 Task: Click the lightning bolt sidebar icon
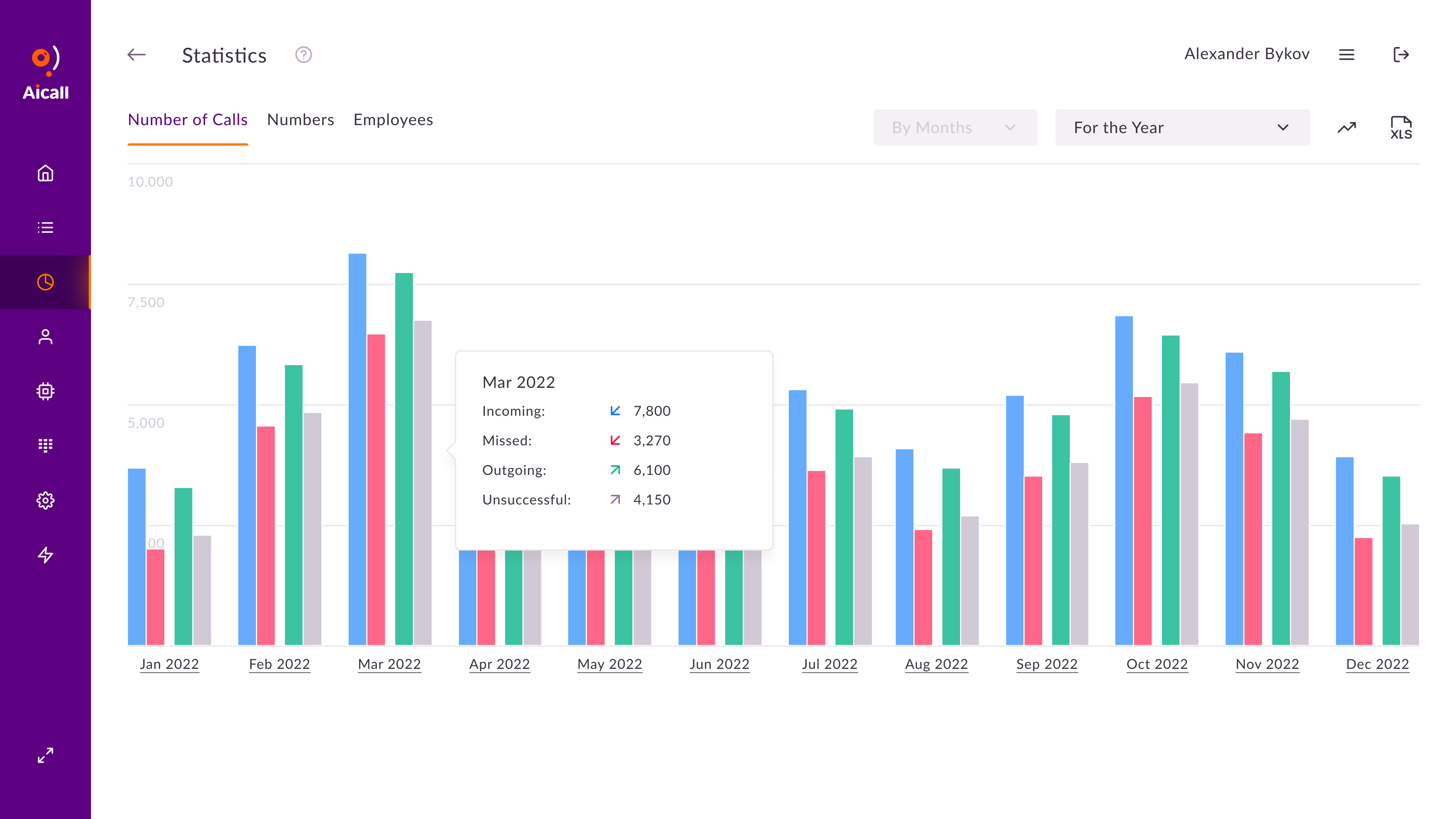(x=45, y=555)
